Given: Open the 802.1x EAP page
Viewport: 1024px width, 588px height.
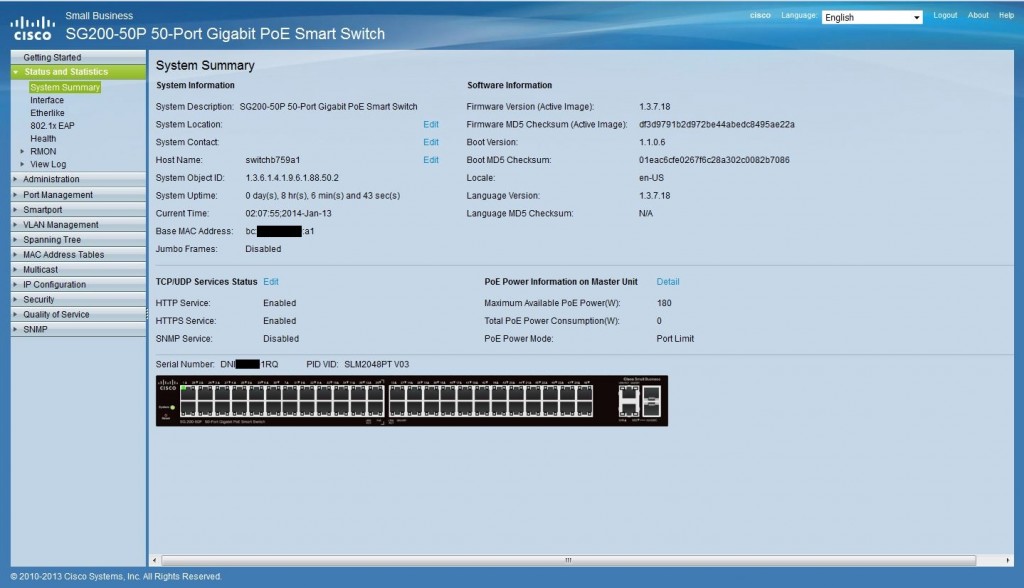Looking at the screenshot, I should [x=52, y=125].
